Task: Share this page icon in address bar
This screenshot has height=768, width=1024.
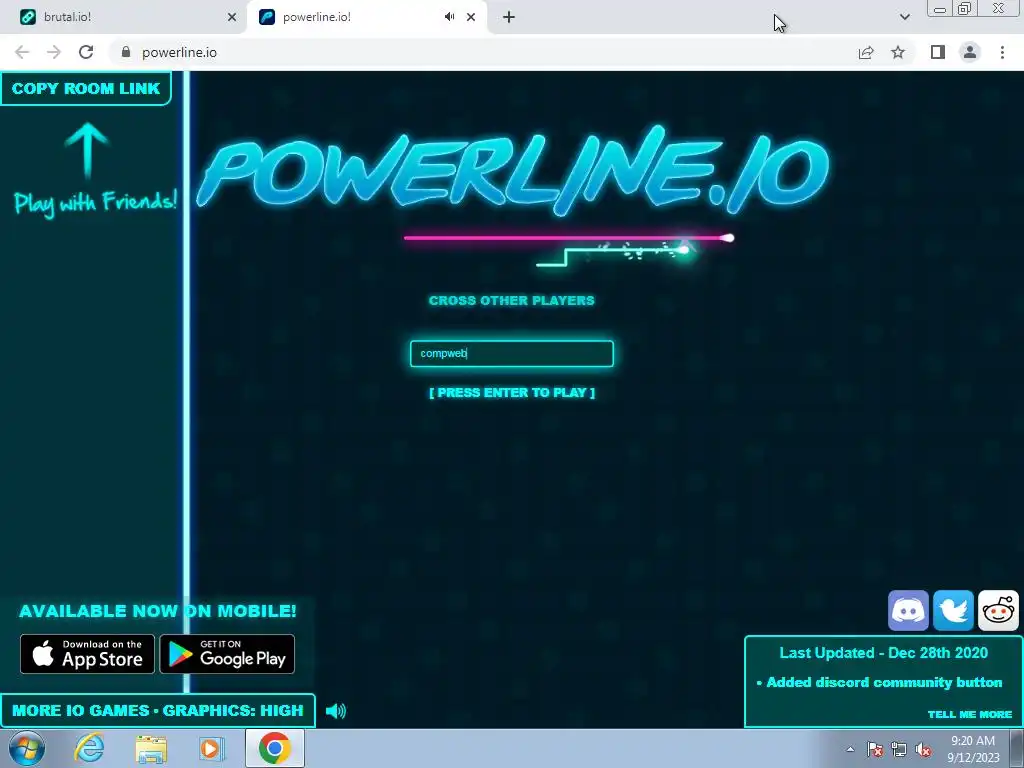Action: pyautogui.click(x=866, y=52)
